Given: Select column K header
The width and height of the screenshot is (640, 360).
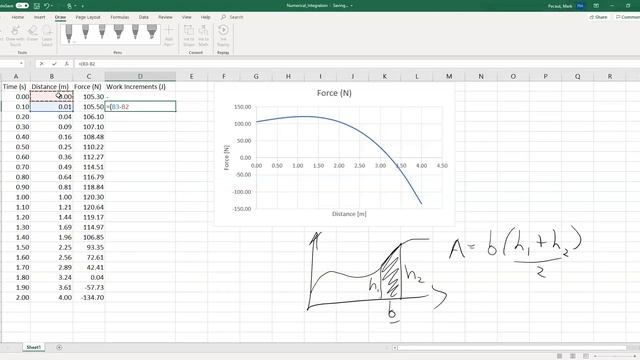Looking at the screenshot, I should [x=384, y=76].
